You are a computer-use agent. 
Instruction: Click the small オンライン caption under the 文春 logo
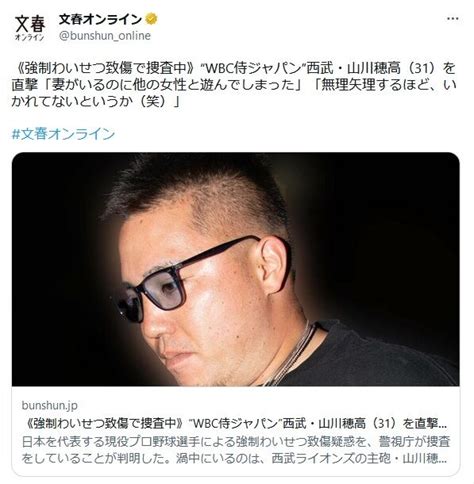29,37
